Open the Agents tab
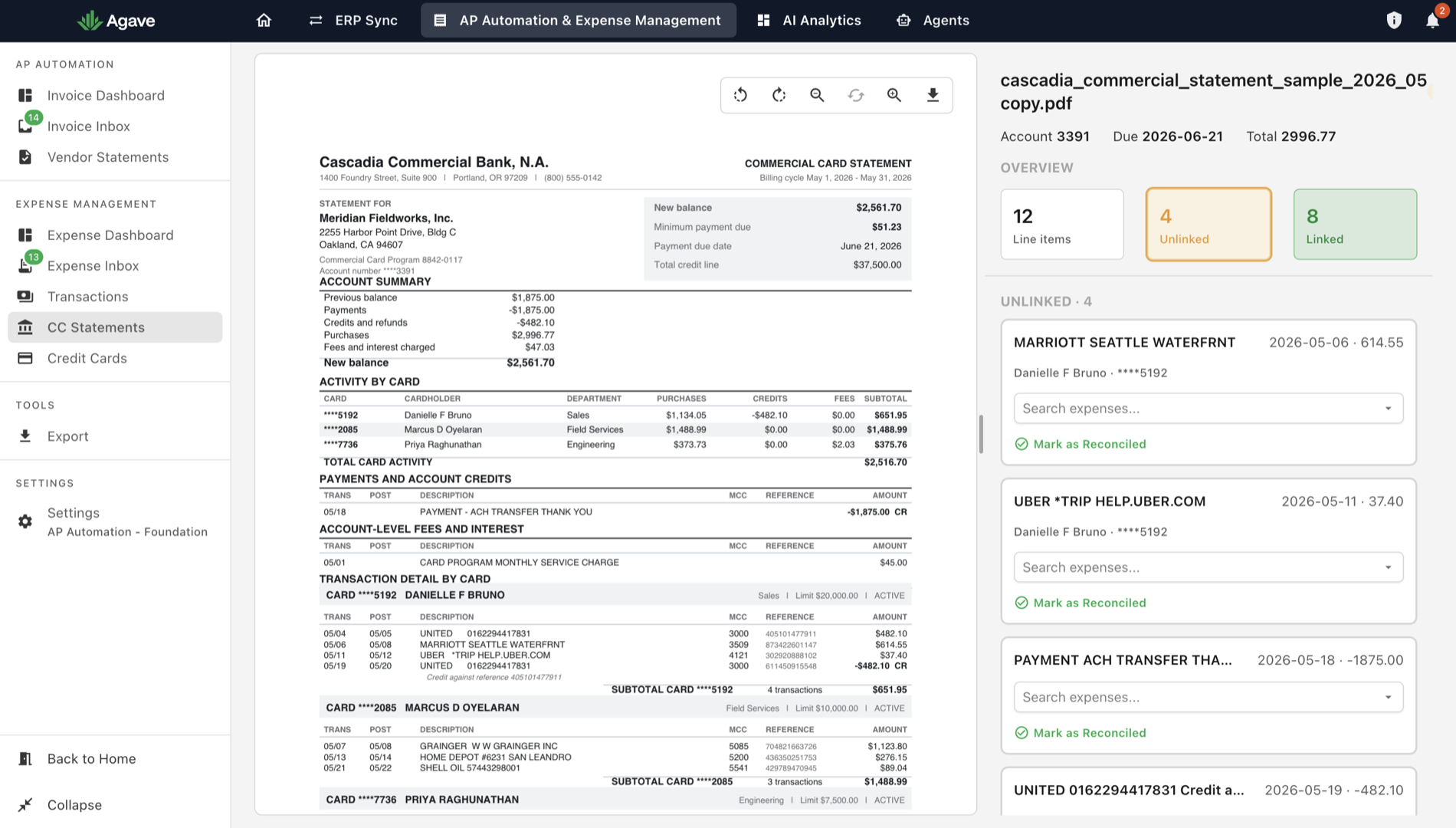Viewport: 1456px width, 828px height. point(933,21)
